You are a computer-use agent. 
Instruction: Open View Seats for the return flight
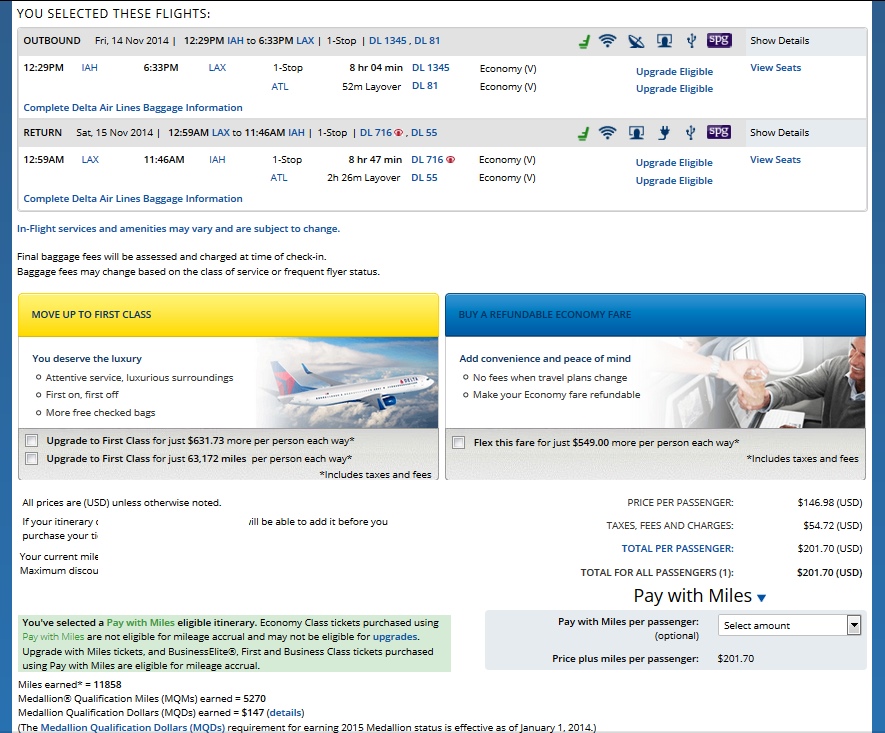pyautogui.click(x=775, y=159)
